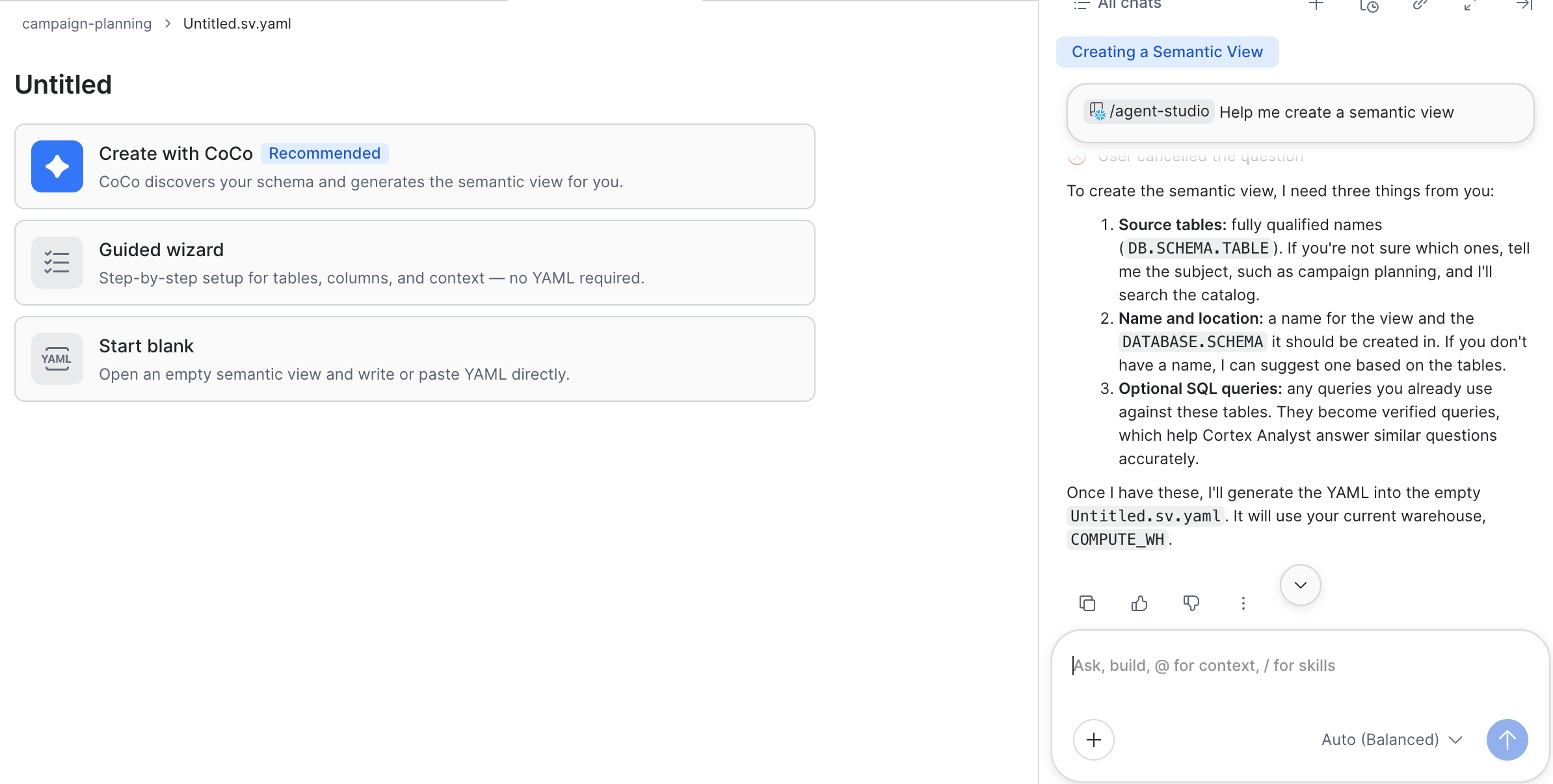Viewport: 1553px width, 784px height.
Task: Focus the Ask, build chat input field
Action: pyautogui.click(x=1300, y=666)
